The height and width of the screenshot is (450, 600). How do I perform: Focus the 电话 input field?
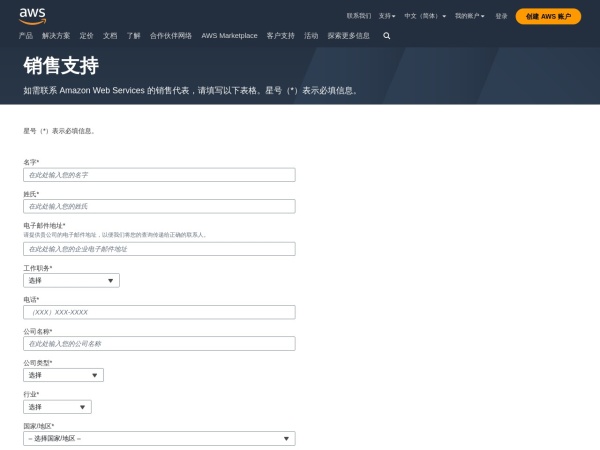coord(159,312)
